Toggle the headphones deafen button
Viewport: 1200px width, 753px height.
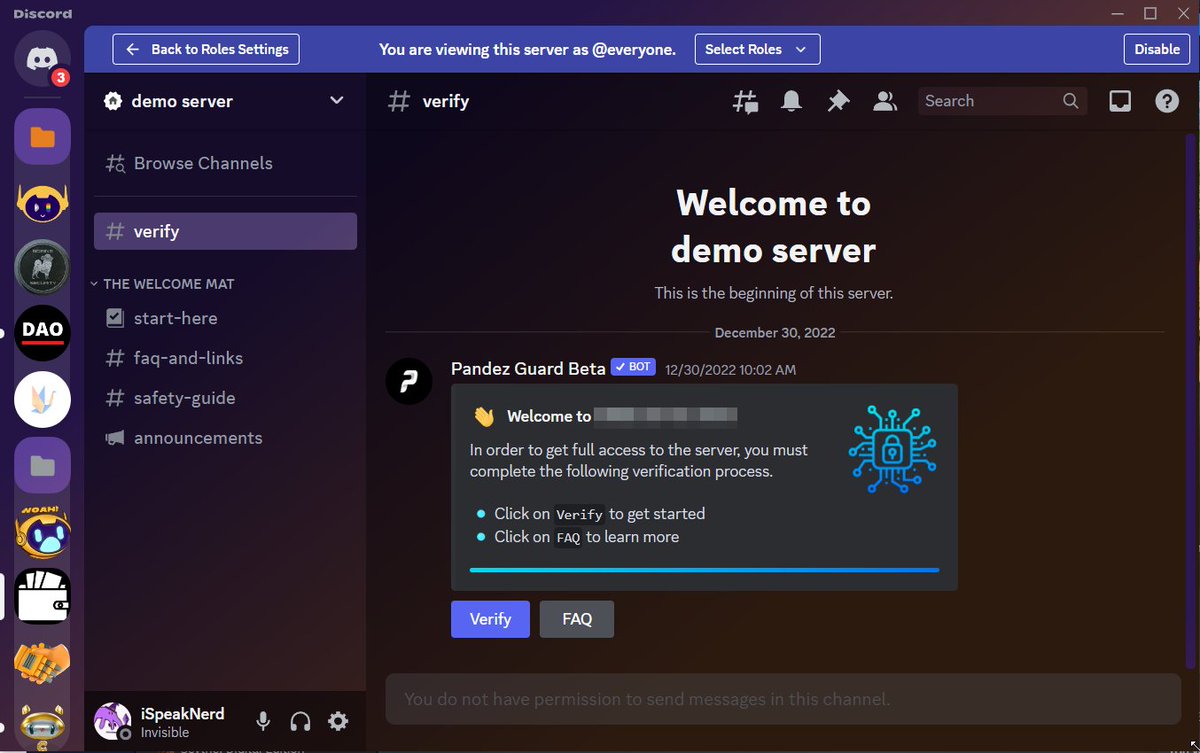[x=300, y=721]
